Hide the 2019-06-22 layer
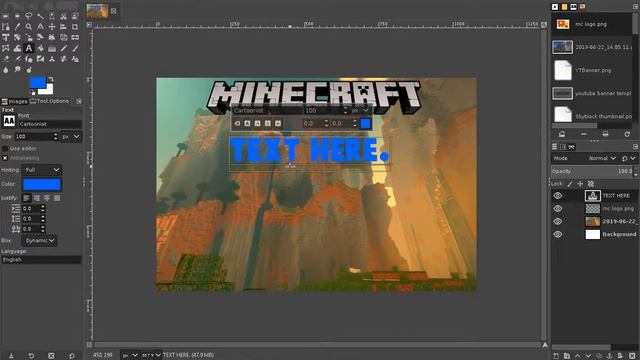The width and height of the screenshot is (640, 360). click(558, 222)
